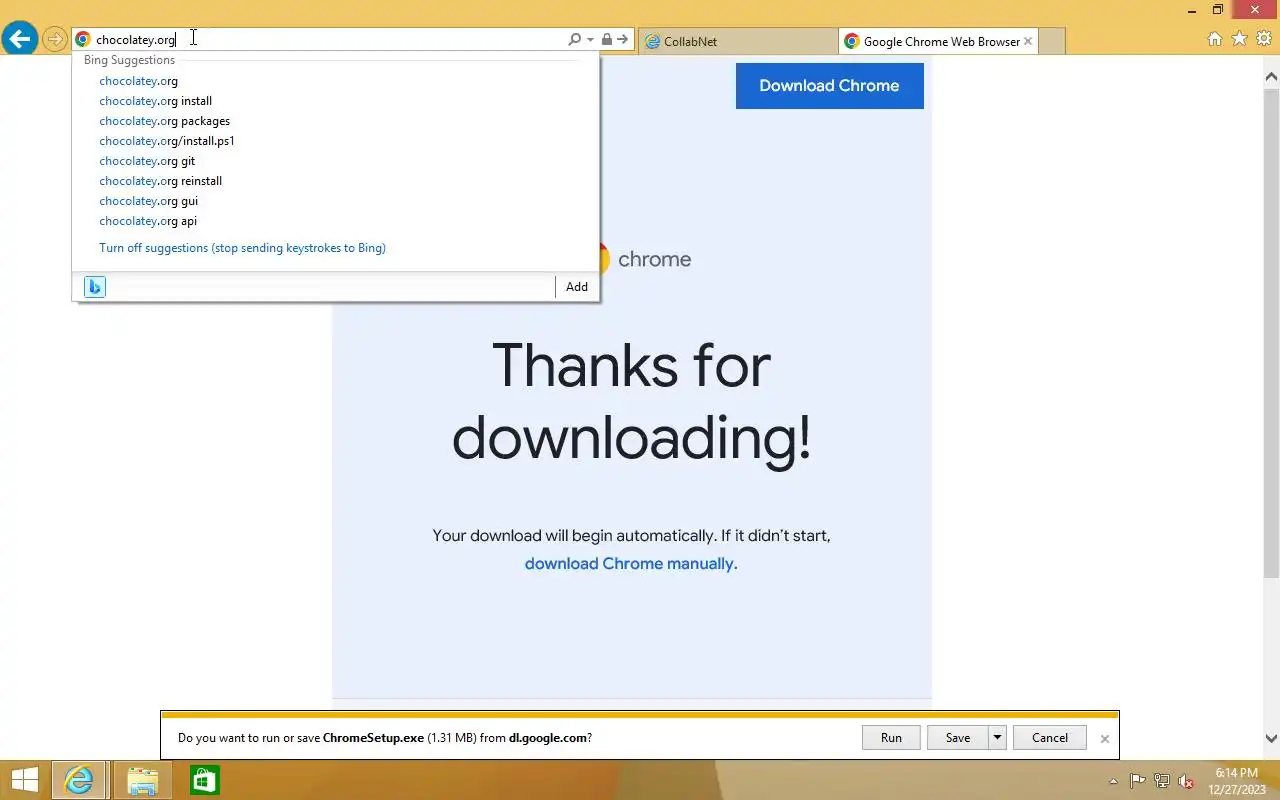Viewport: 1280px width, 800px height.
Task: Open the Windows Start button
Action: [24, 780]
